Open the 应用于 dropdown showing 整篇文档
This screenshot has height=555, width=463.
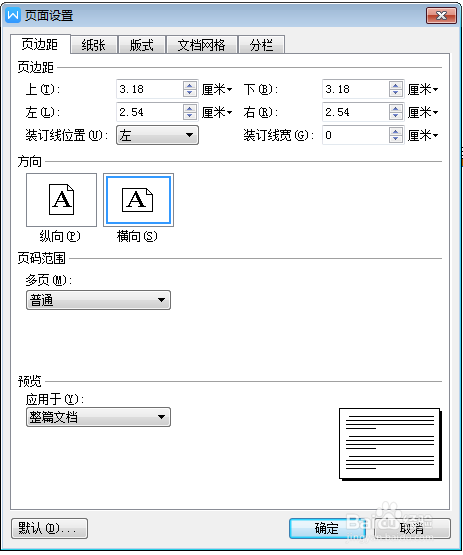tap(98, 417)
